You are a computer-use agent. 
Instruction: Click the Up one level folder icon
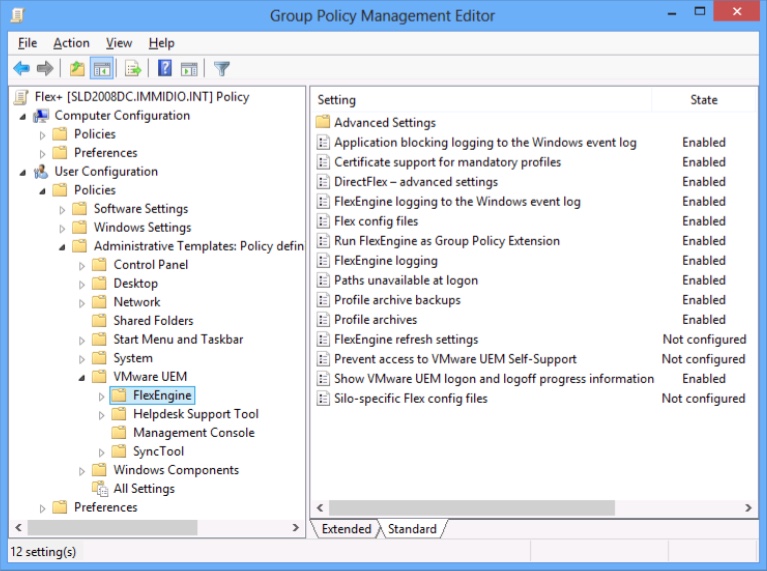tap(77, 69)
